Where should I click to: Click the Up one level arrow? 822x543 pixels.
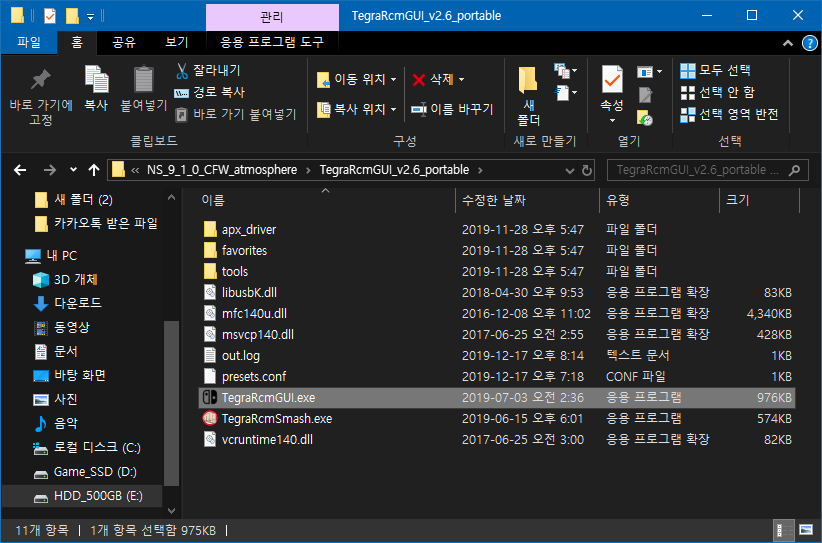[94, 170]
